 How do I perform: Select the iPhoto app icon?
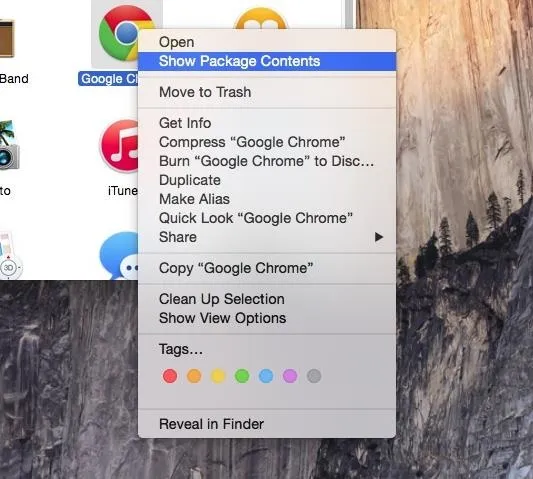[x=9, y=144]
